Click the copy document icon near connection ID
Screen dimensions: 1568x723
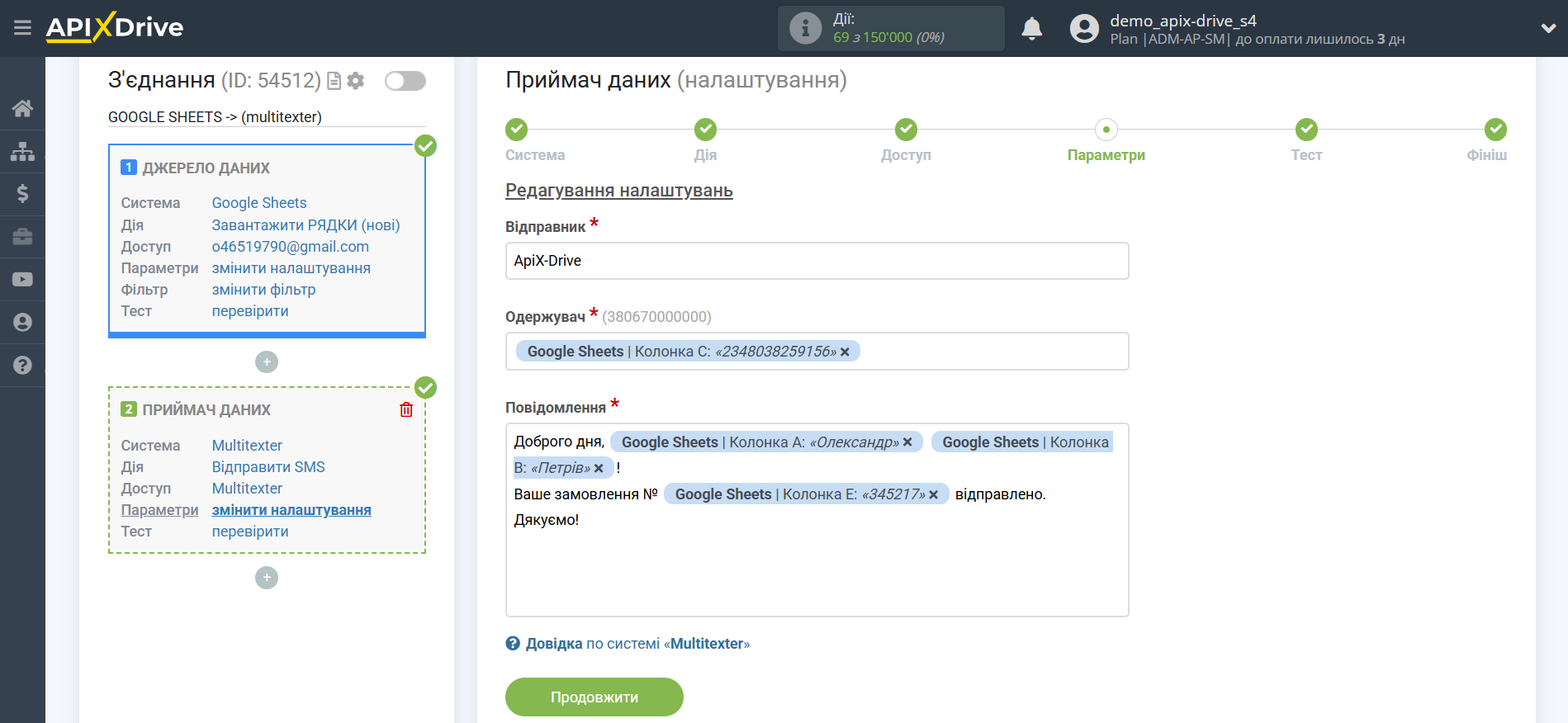[334, 81]
